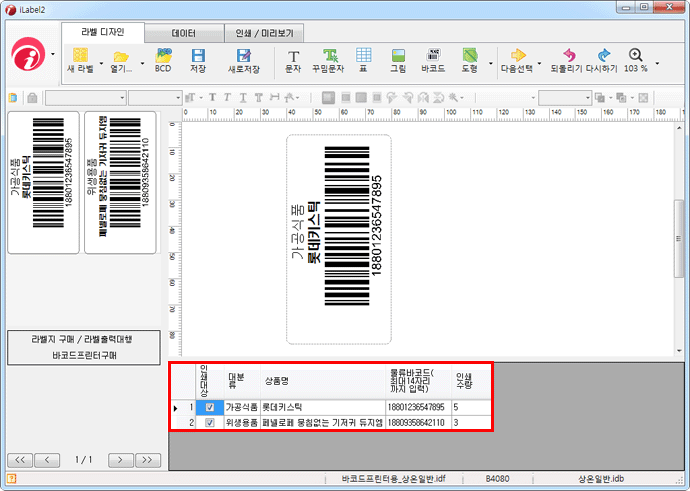Click the 상품명 column header
The width and height of the screenshot is (690, 491).
[x=323, y=381]
